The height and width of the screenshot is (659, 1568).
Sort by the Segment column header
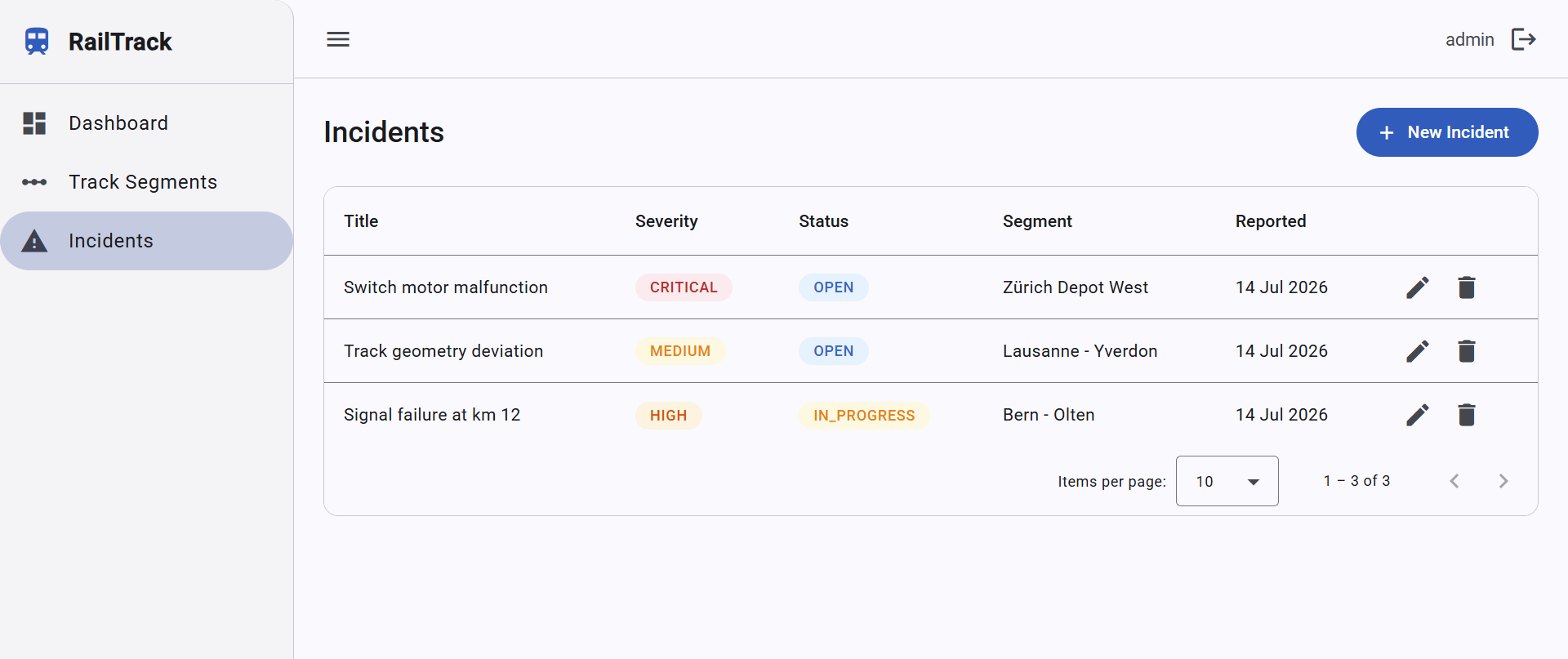point(1037,221)
